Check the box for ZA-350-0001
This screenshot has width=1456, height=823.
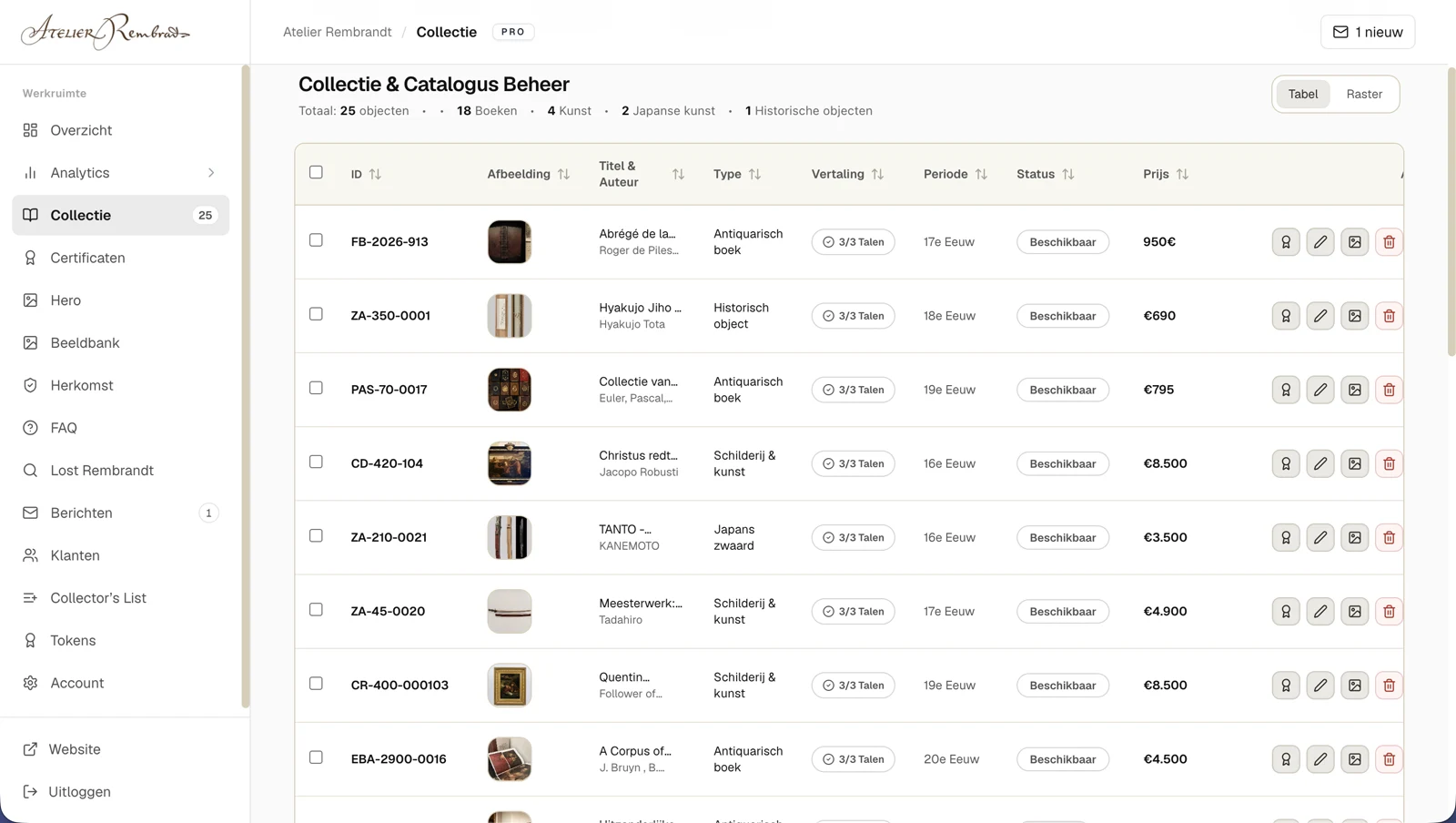[x=316, y=314]
